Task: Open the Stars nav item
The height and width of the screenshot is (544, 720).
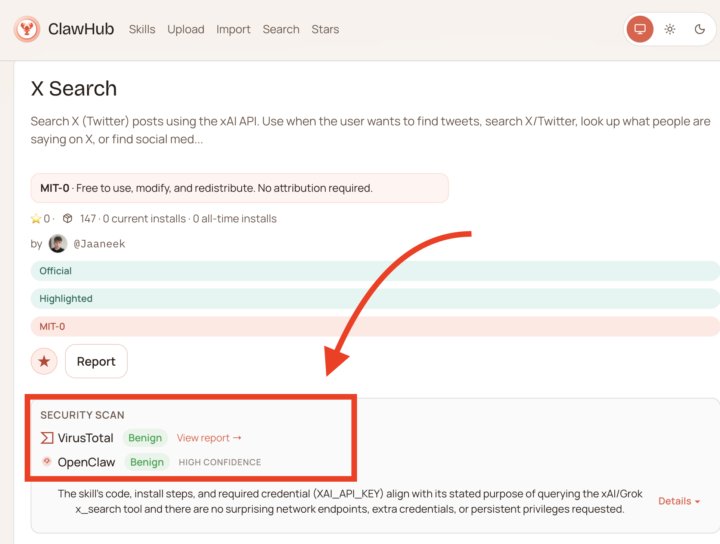Action: [x=325, y=29]
